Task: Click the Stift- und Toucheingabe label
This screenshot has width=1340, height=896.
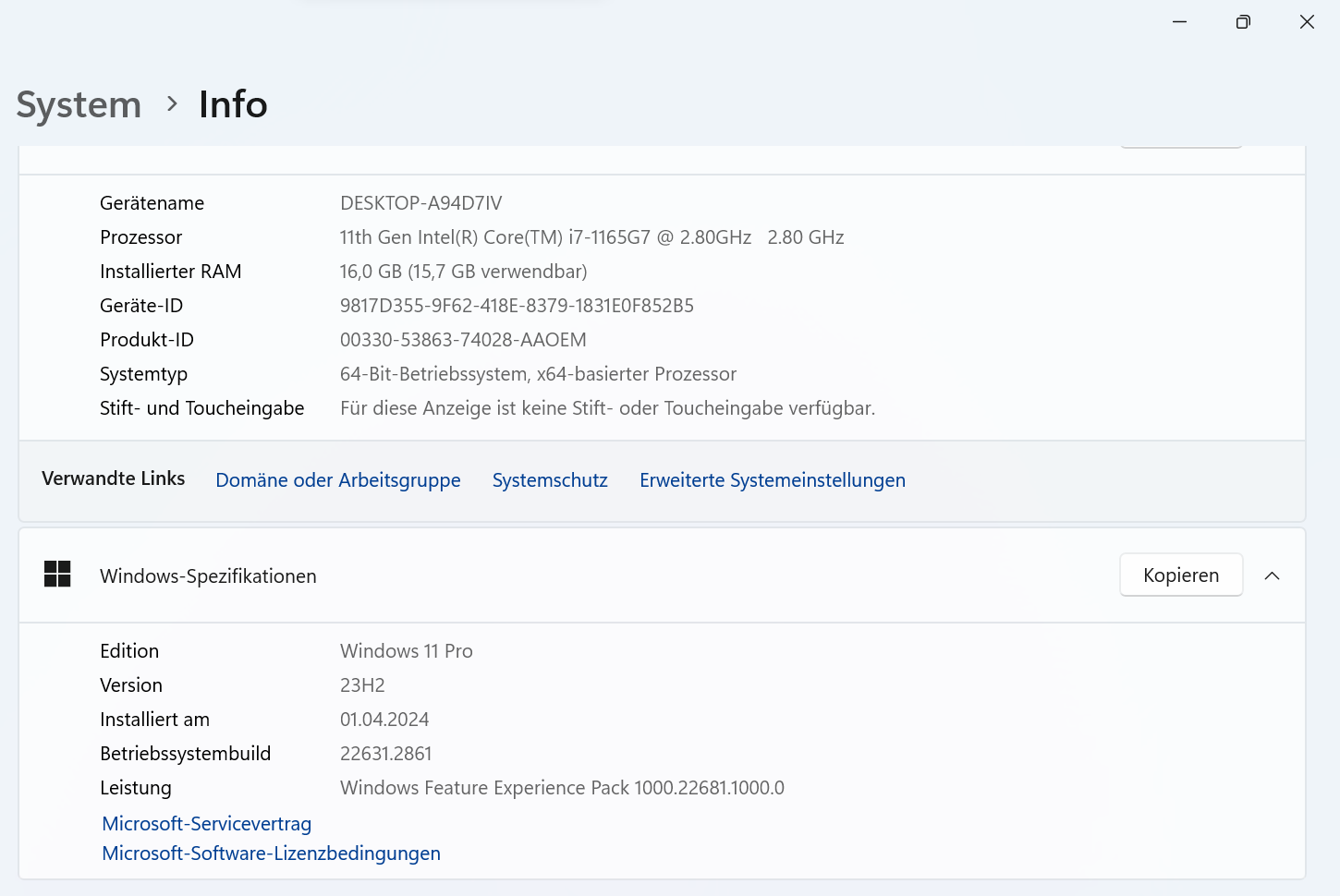Action: [202, 408]
